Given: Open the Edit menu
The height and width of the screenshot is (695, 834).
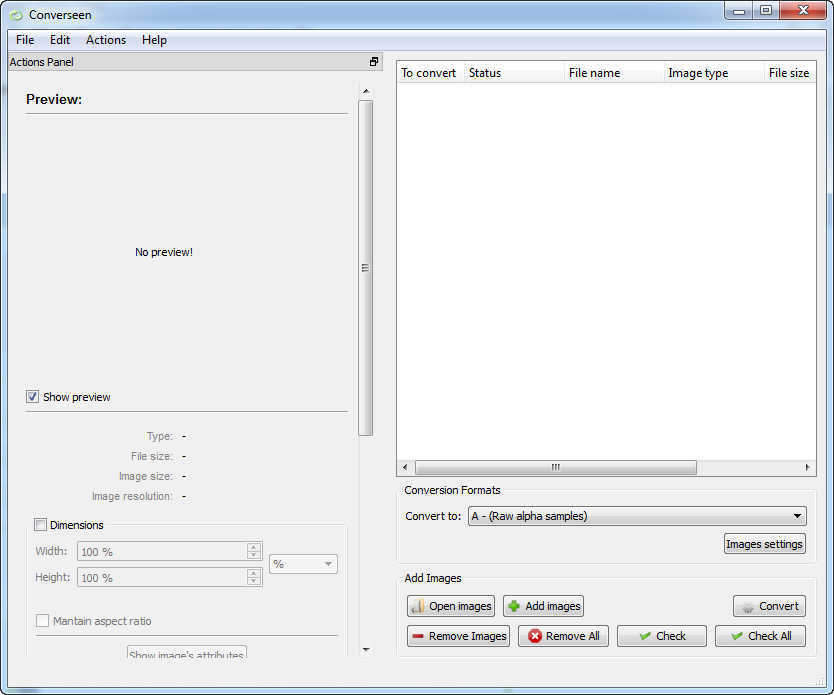Looking at the screenshot, I should 60,40.
